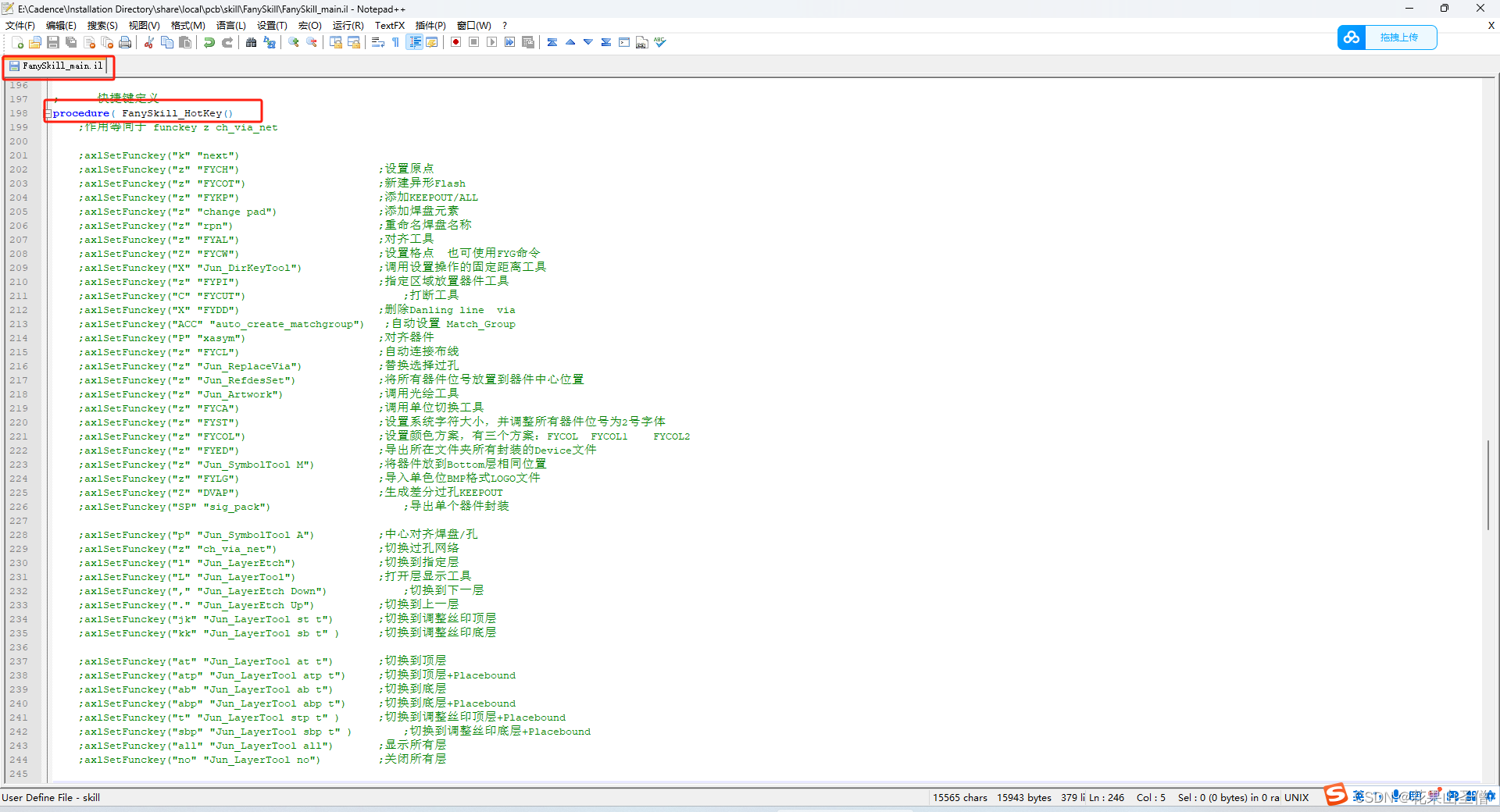Close the current document via toolbar

[x=89, y=42]
